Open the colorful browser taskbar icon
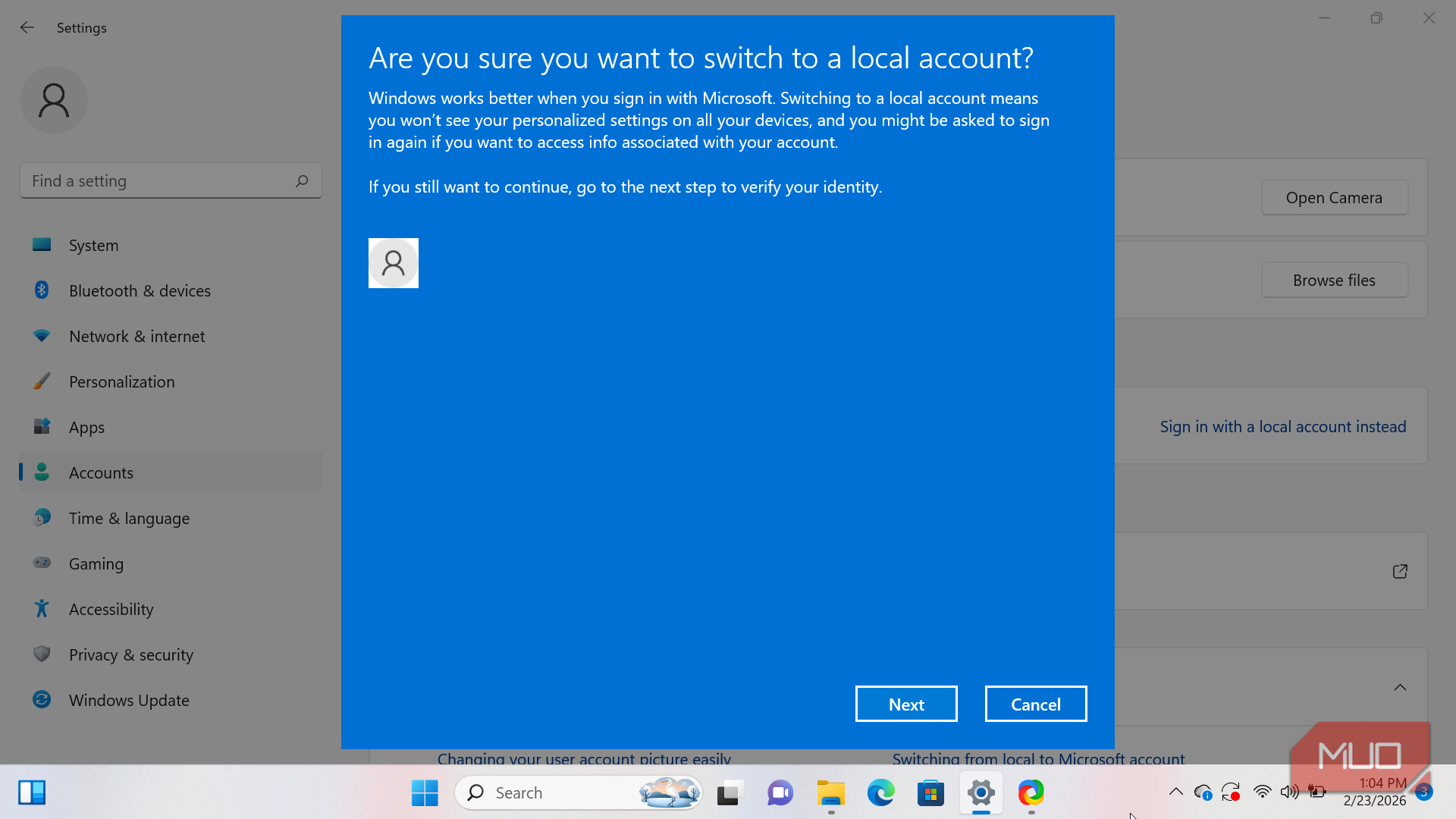This screenshot has width=1456, height=819. click(x=1031, y=792)
